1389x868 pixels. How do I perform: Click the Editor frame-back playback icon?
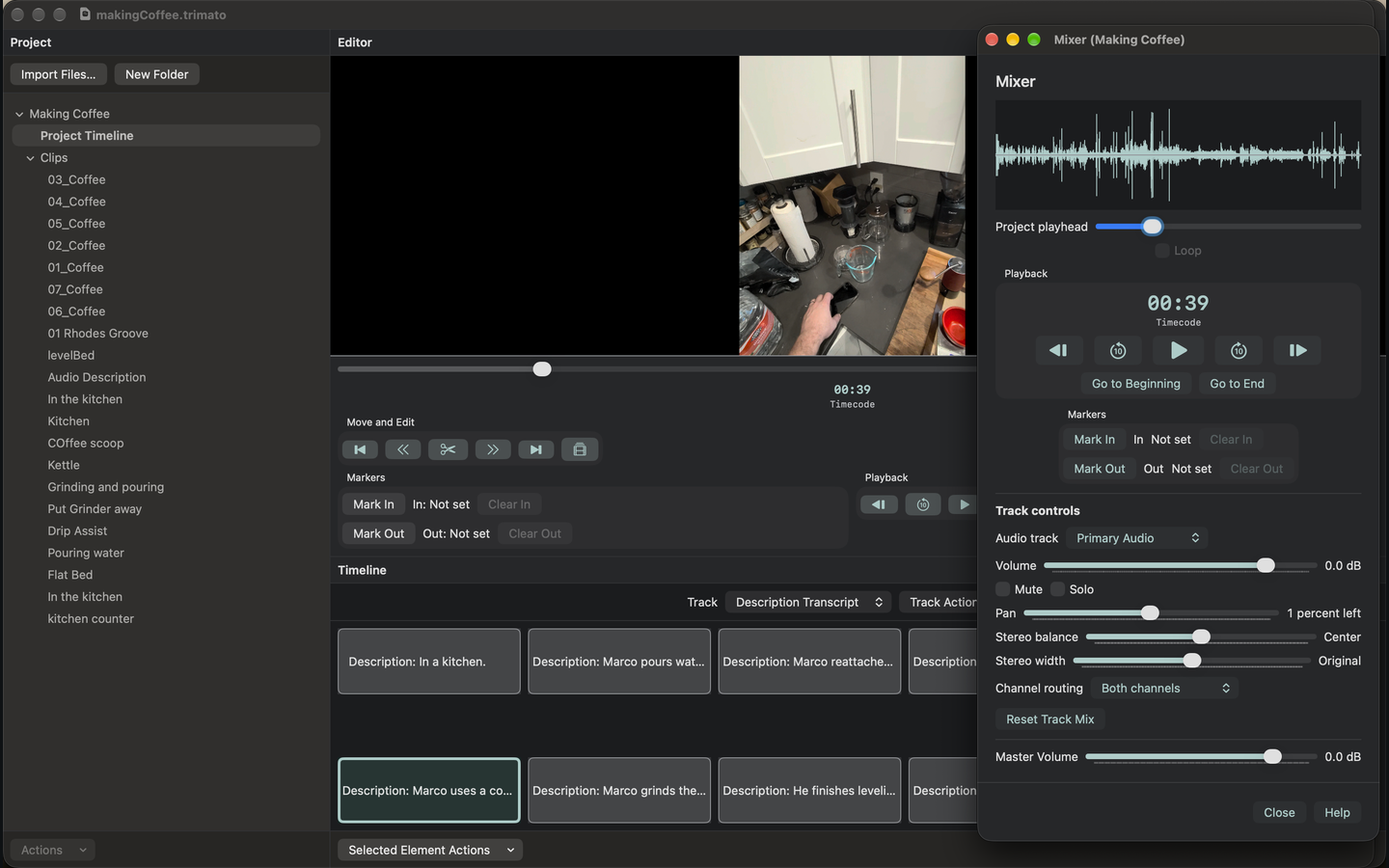879,504
